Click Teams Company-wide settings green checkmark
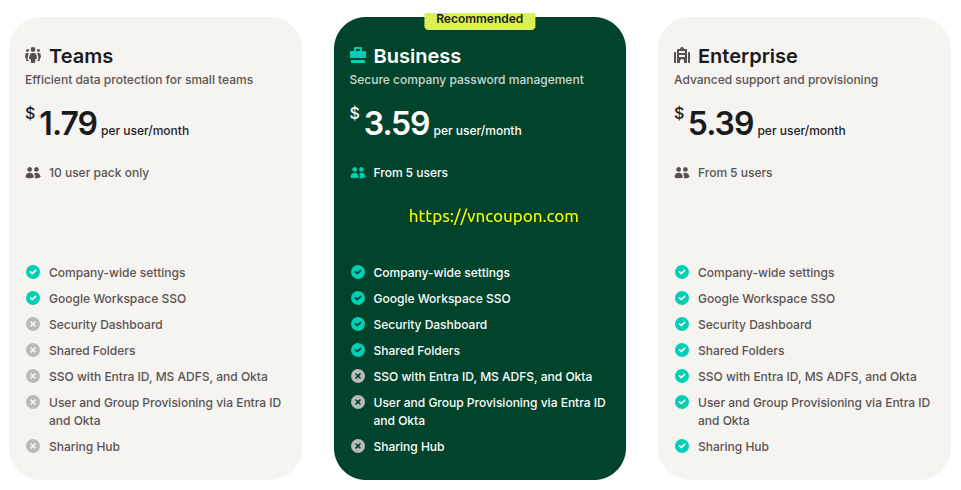 [33, 273]
